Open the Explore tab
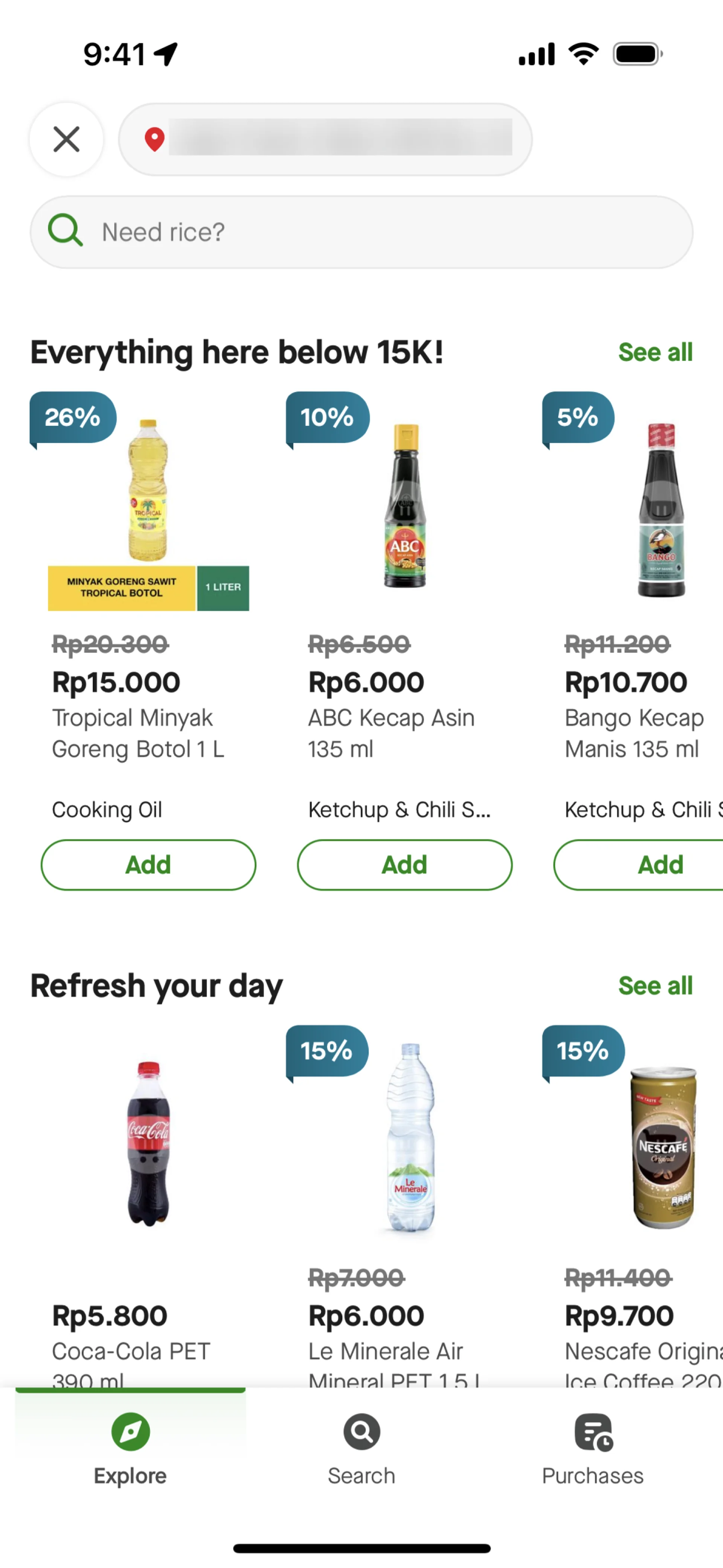723x1568 pixels. 130,1448
